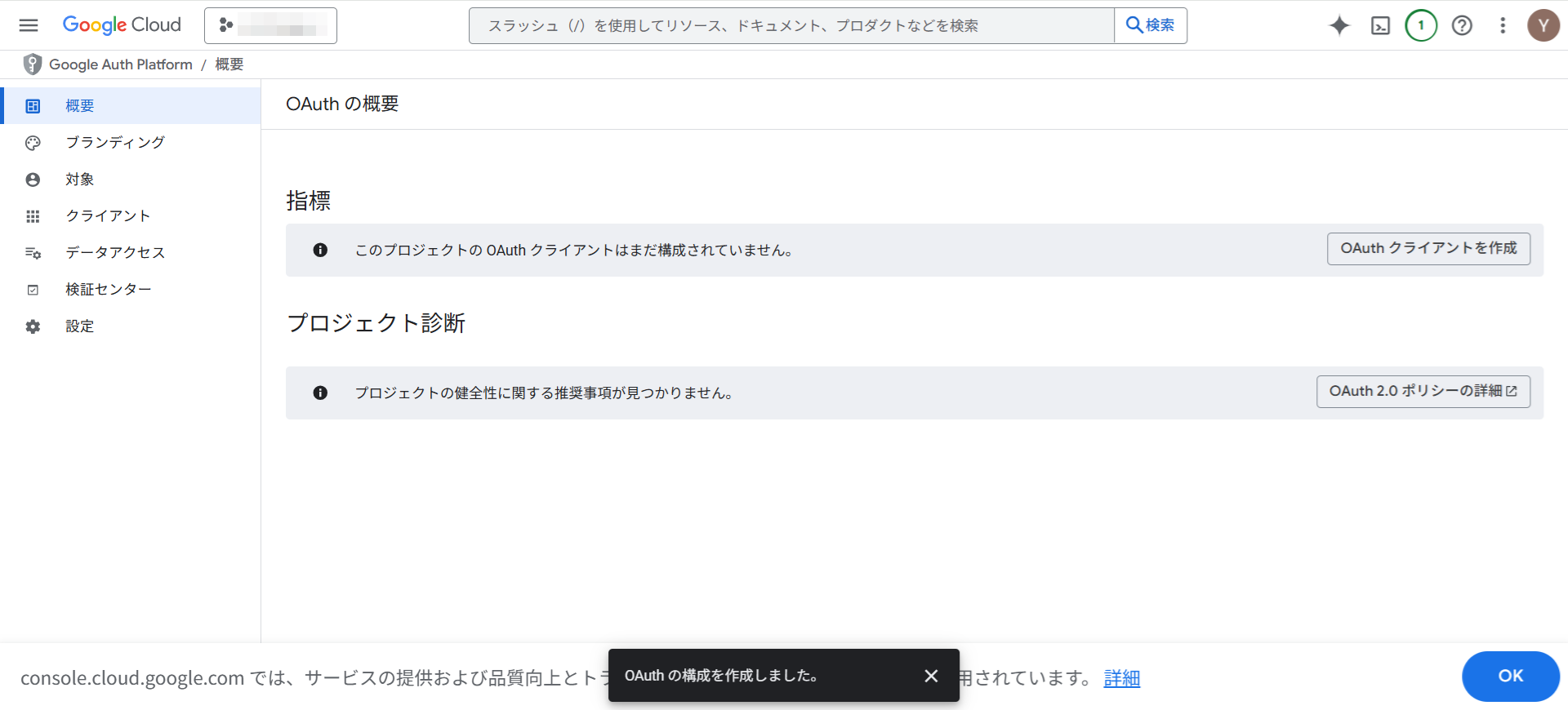1568x710 pixels.
Task: Navigate to 検証センター page
Action: pos(108,290)
